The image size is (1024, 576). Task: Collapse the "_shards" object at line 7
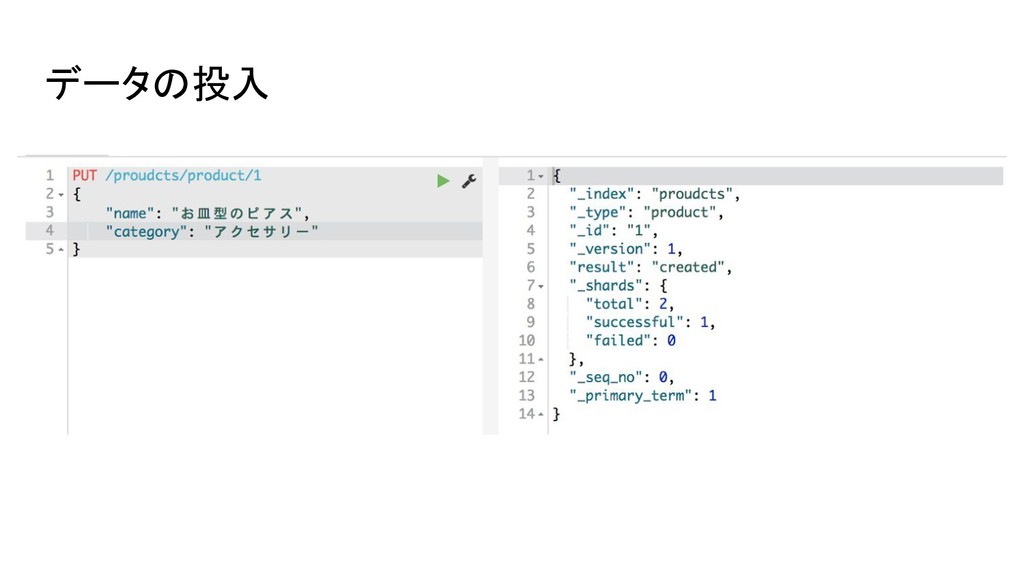coord(541,287)
